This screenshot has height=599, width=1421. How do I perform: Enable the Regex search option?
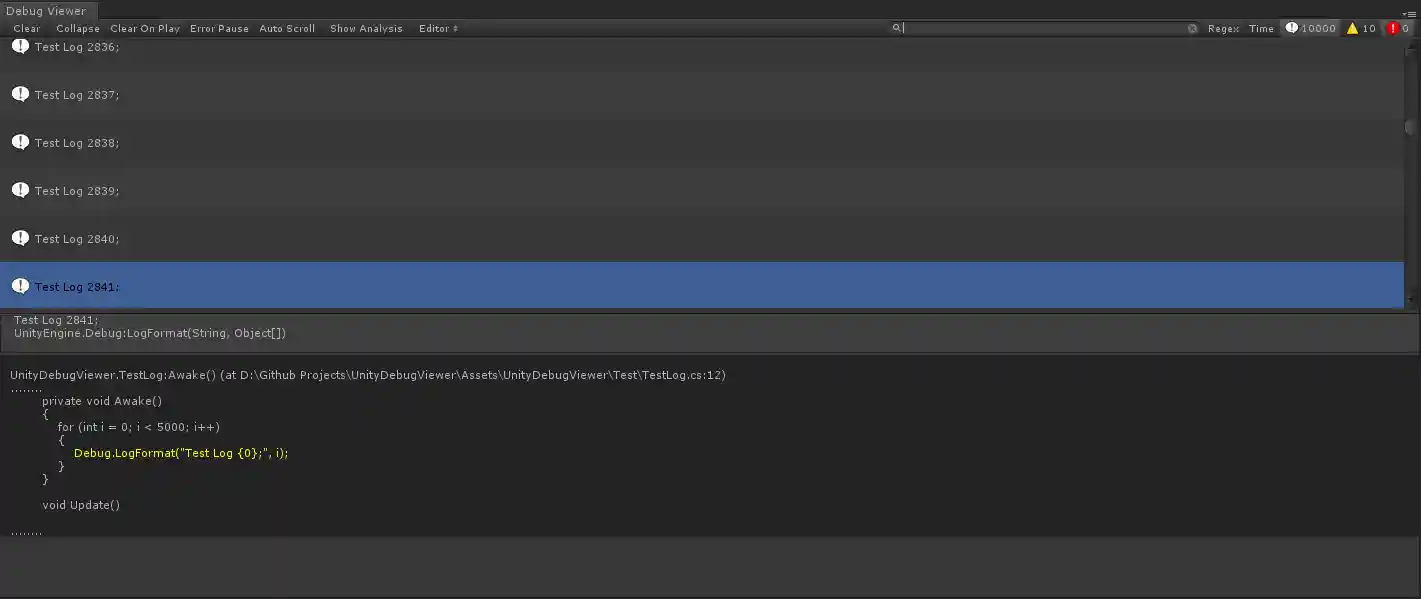[1223, 28]
